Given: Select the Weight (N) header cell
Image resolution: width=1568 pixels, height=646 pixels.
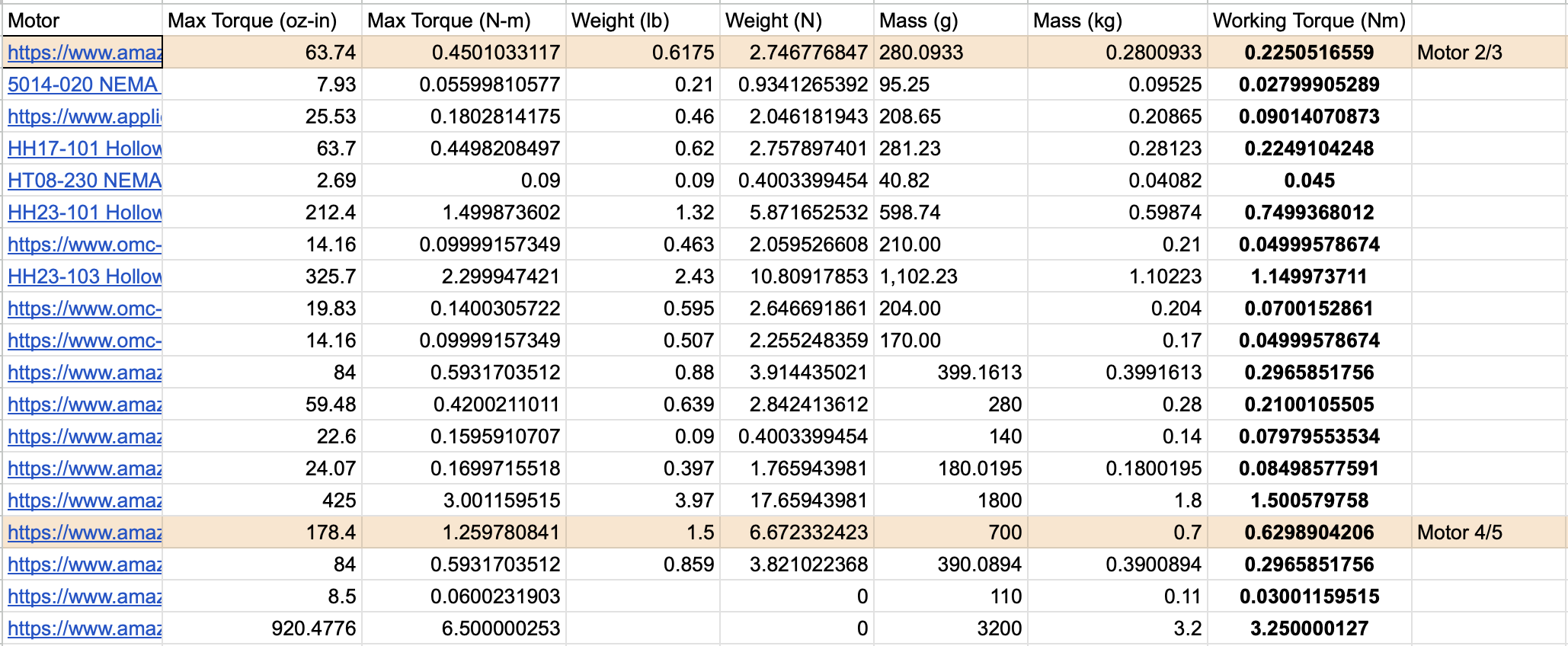Looking at the screenshot, I should (x=797, y=21).
